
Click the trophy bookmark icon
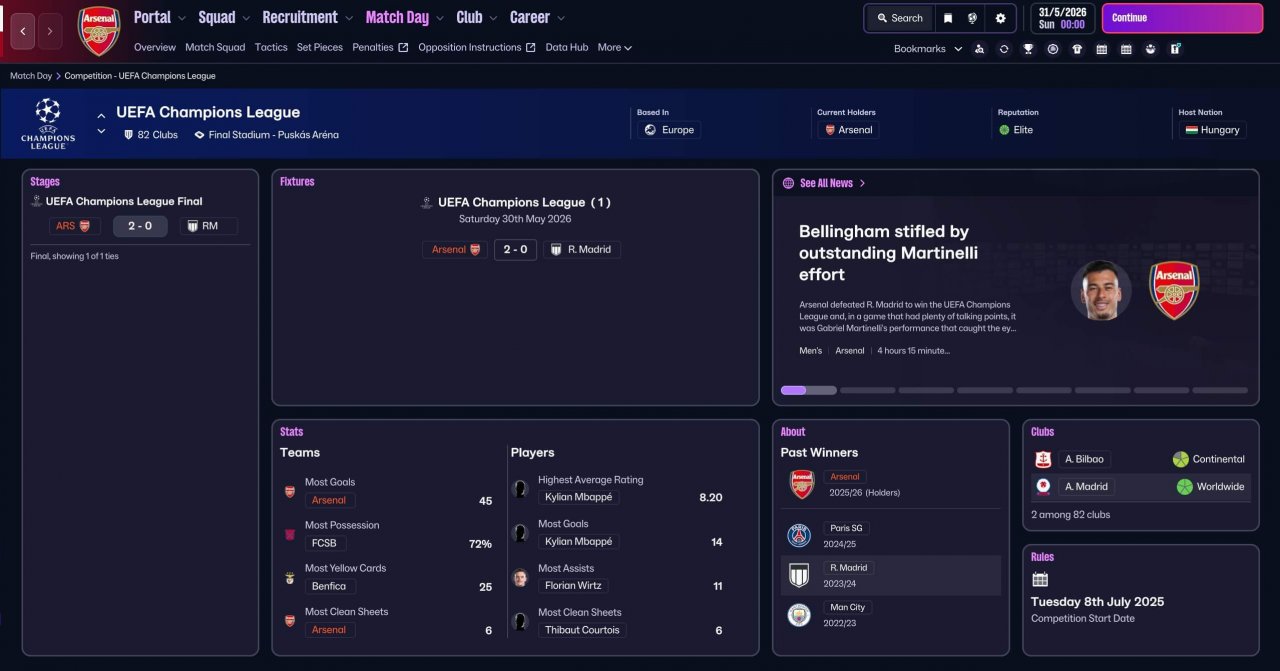[1028, 49]
